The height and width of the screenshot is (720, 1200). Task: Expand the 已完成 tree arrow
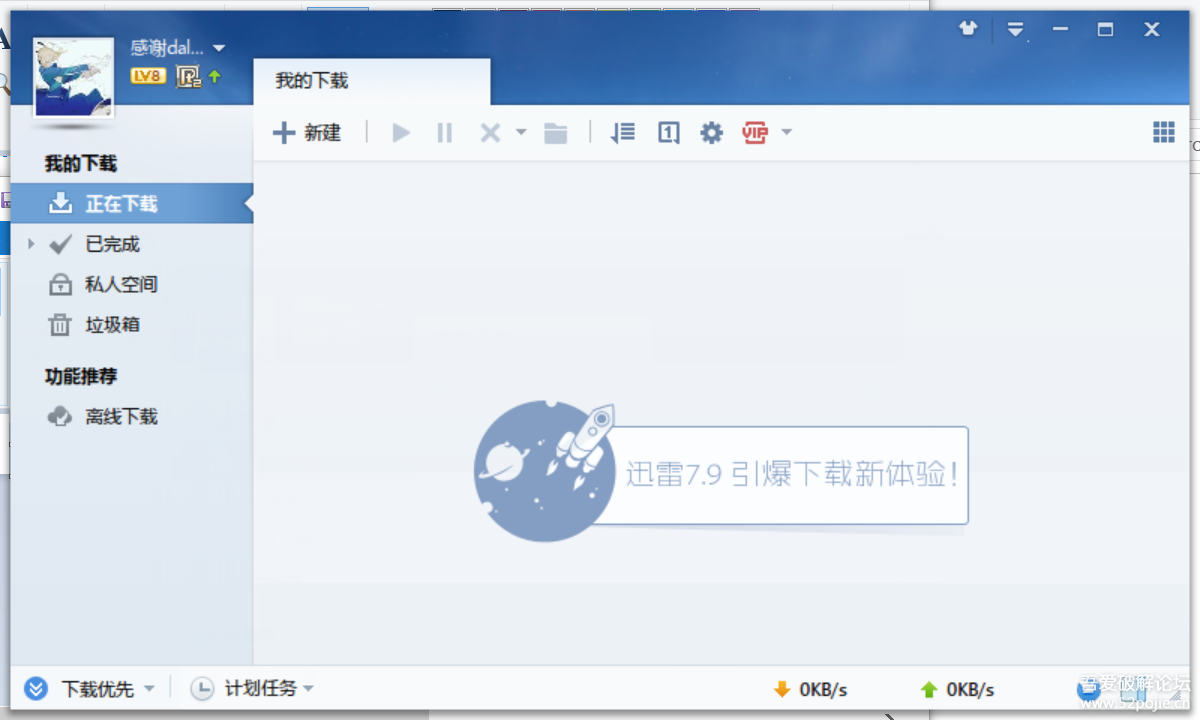tap(31, 244)
